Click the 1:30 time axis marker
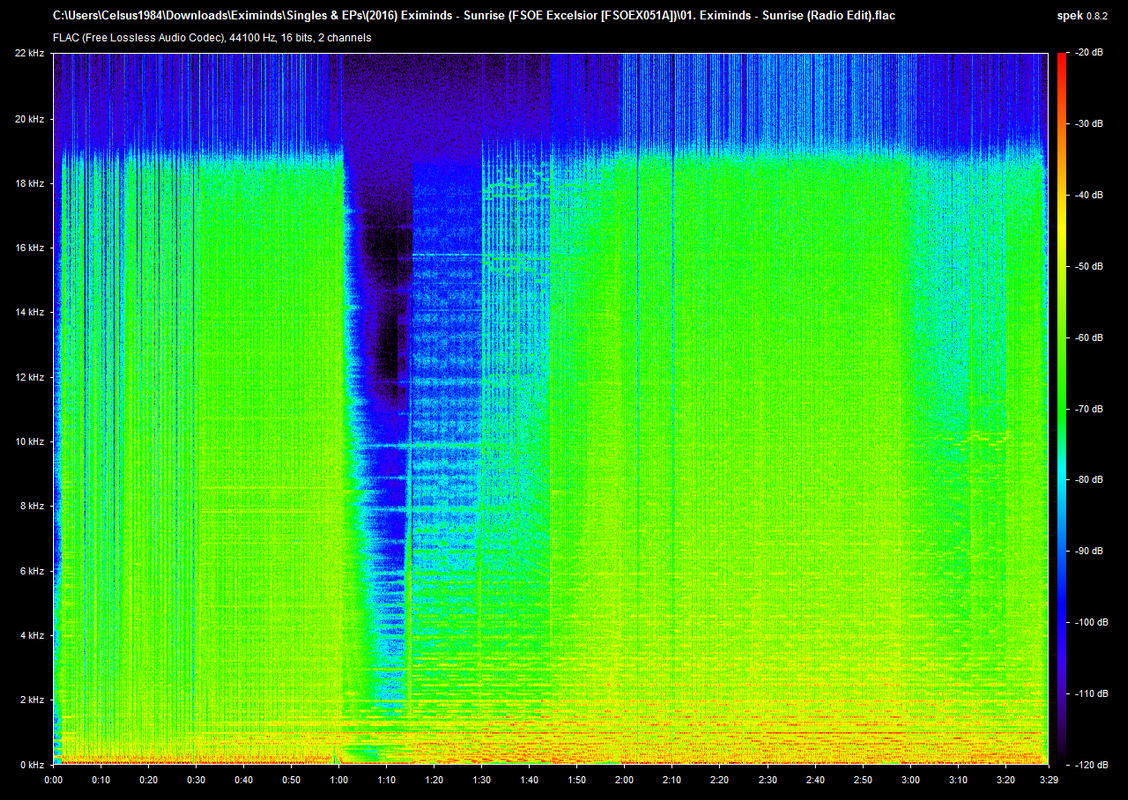The width and height of the screenshot is (1128, 800). point(481,780)
